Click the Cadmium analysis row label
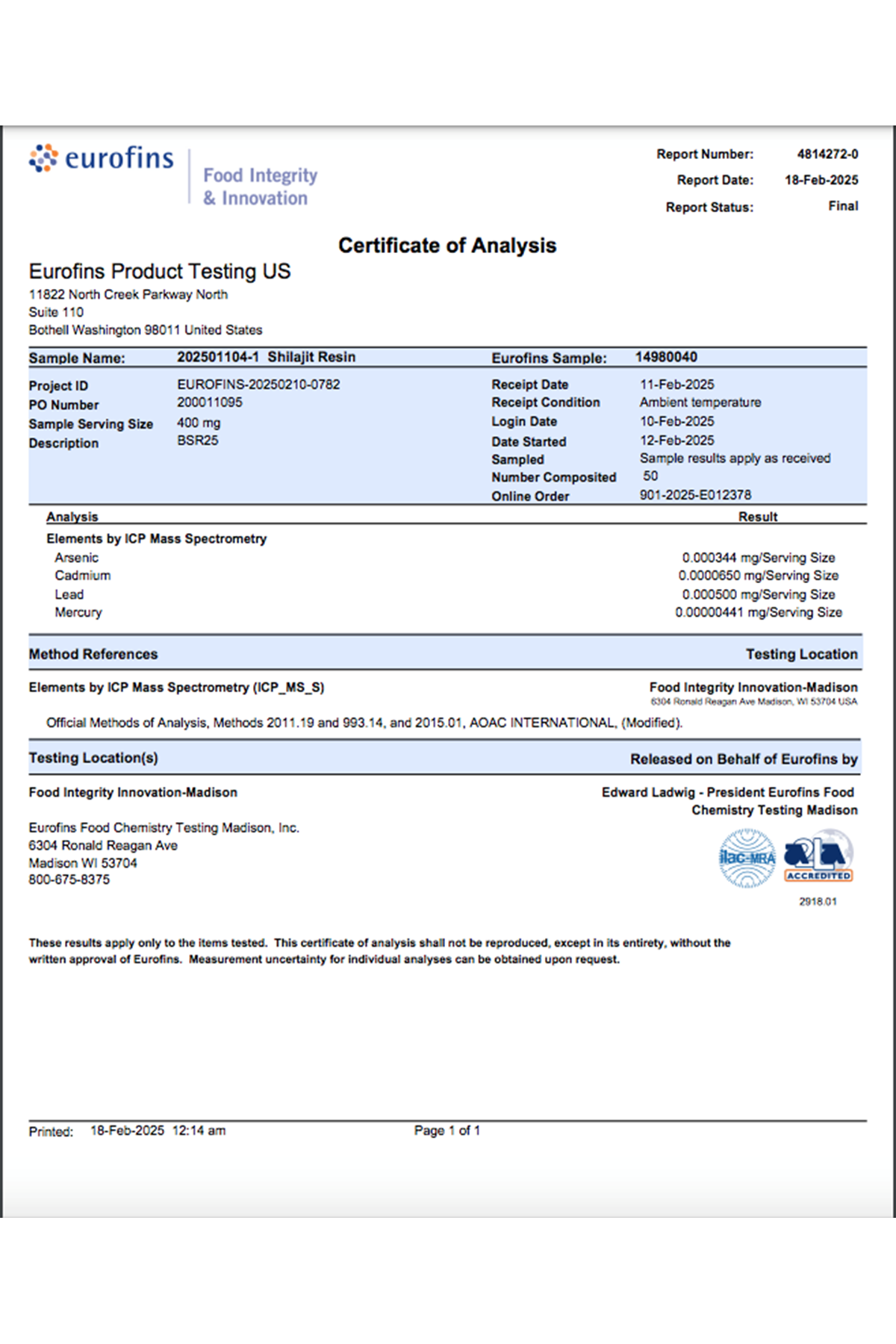 [x=83, y=576]
